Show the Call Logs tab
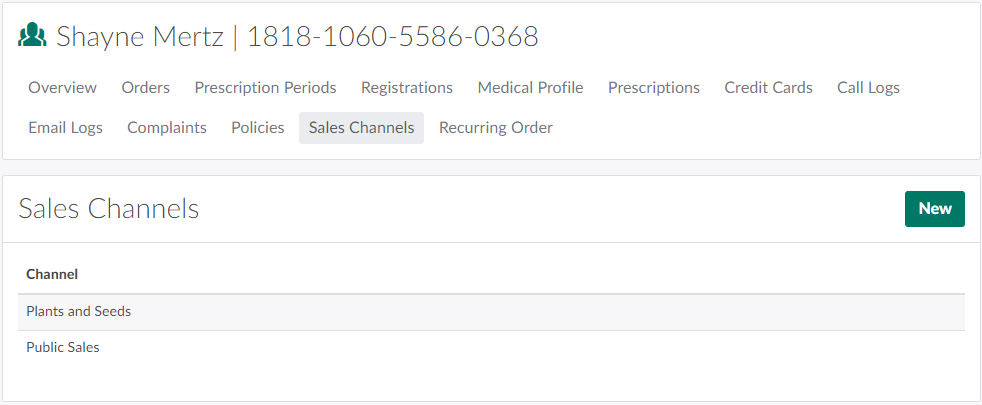 point(868,88)
